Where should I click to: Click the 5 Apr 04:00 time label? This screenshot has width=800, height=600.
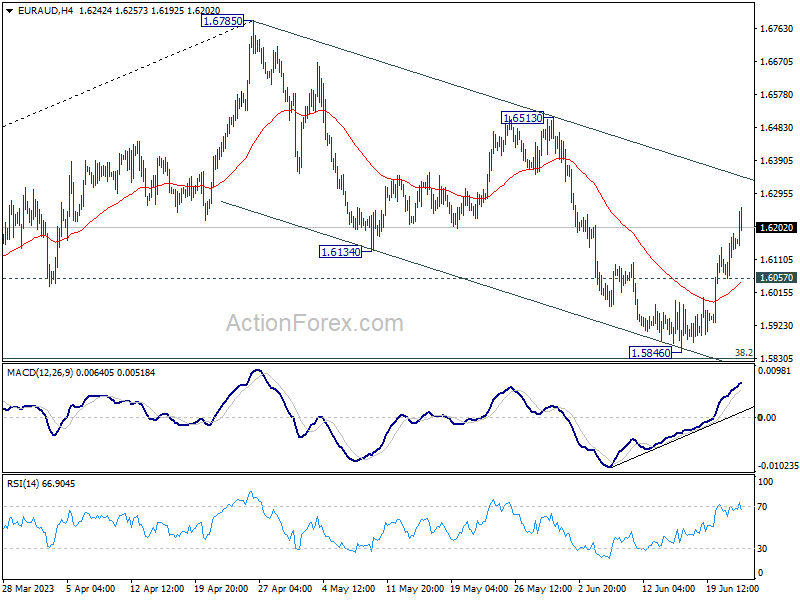point(90,588)
